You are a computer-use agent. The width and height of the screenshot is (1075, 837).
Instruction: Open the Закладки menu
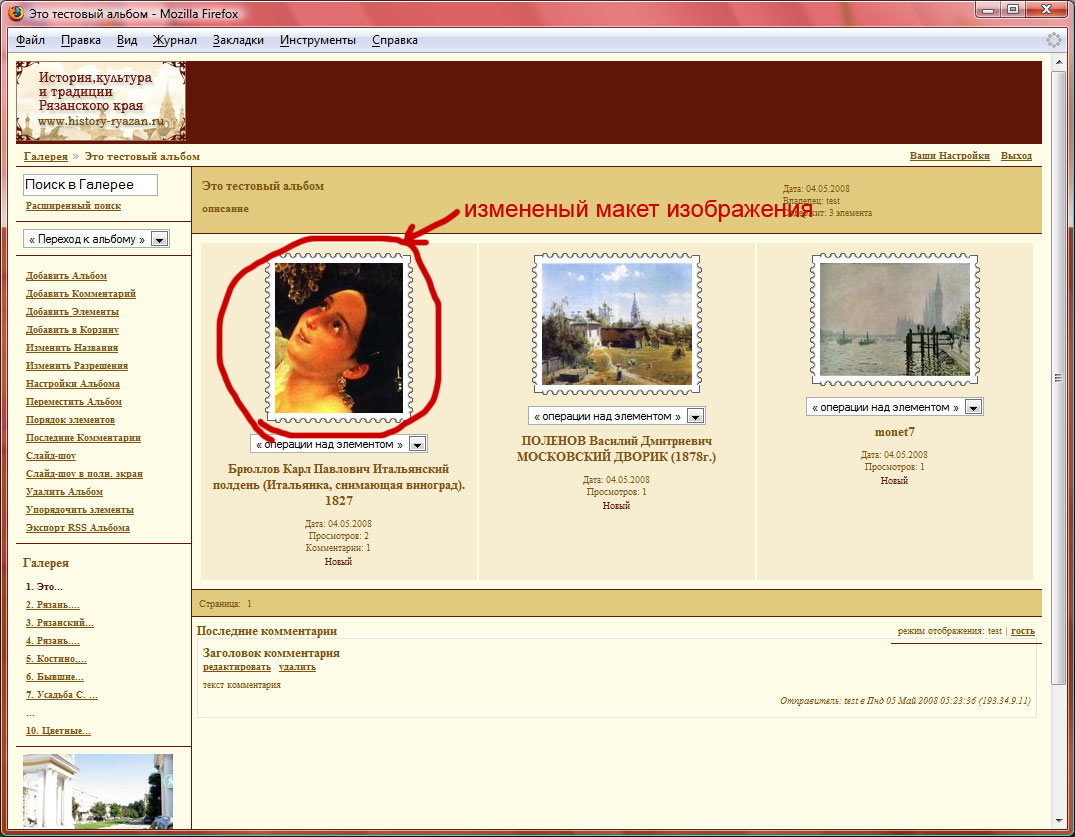point(238,40)
